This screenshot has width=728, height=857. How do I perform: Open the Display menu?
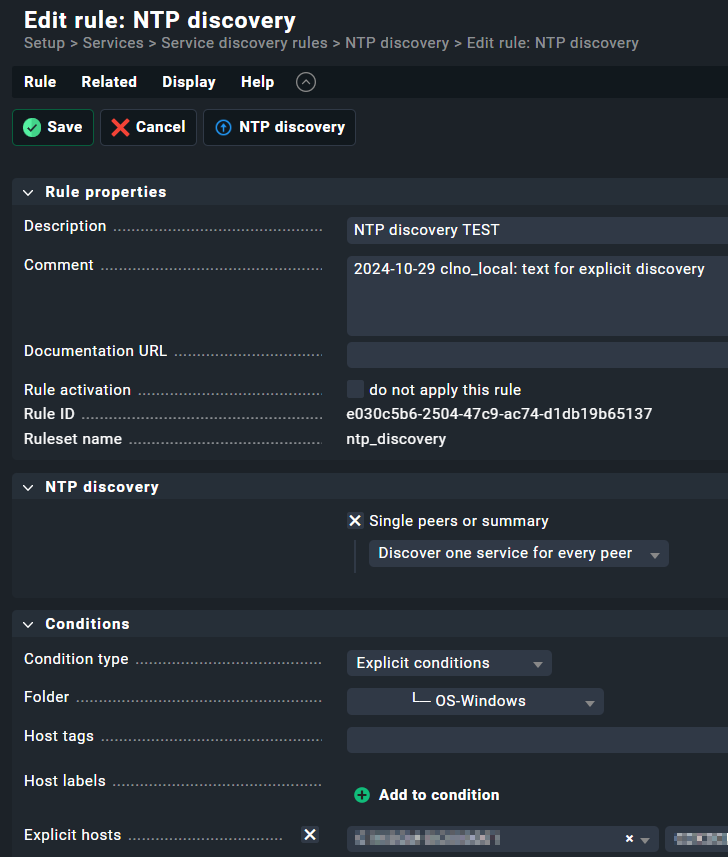coord(189,82)
